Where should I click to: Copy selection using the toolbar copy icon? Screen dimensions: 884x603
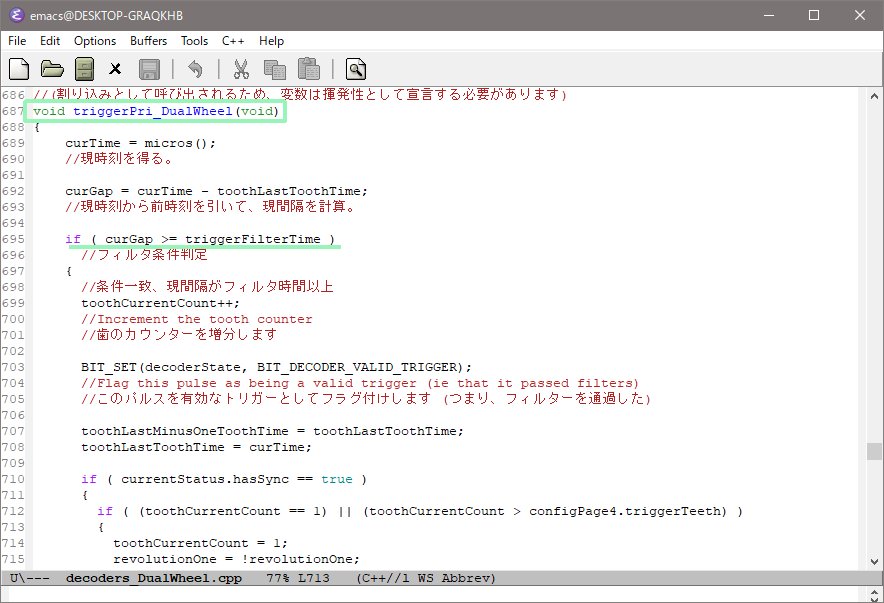click(274, 69)
